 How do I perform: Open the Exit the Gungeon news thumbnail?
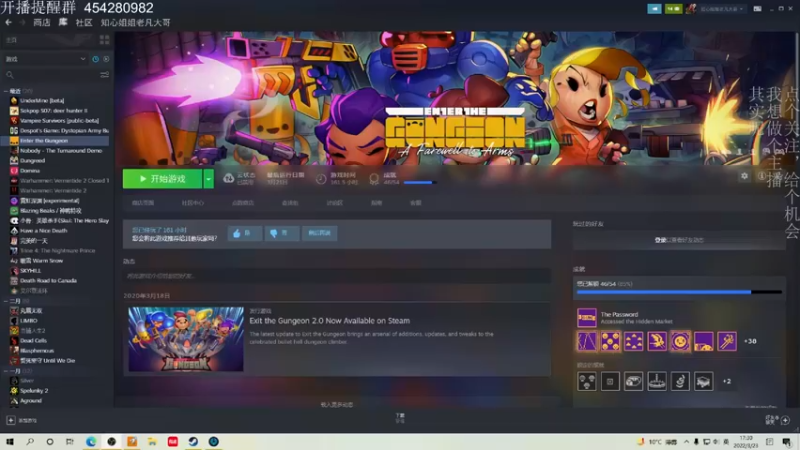[186, 339]
